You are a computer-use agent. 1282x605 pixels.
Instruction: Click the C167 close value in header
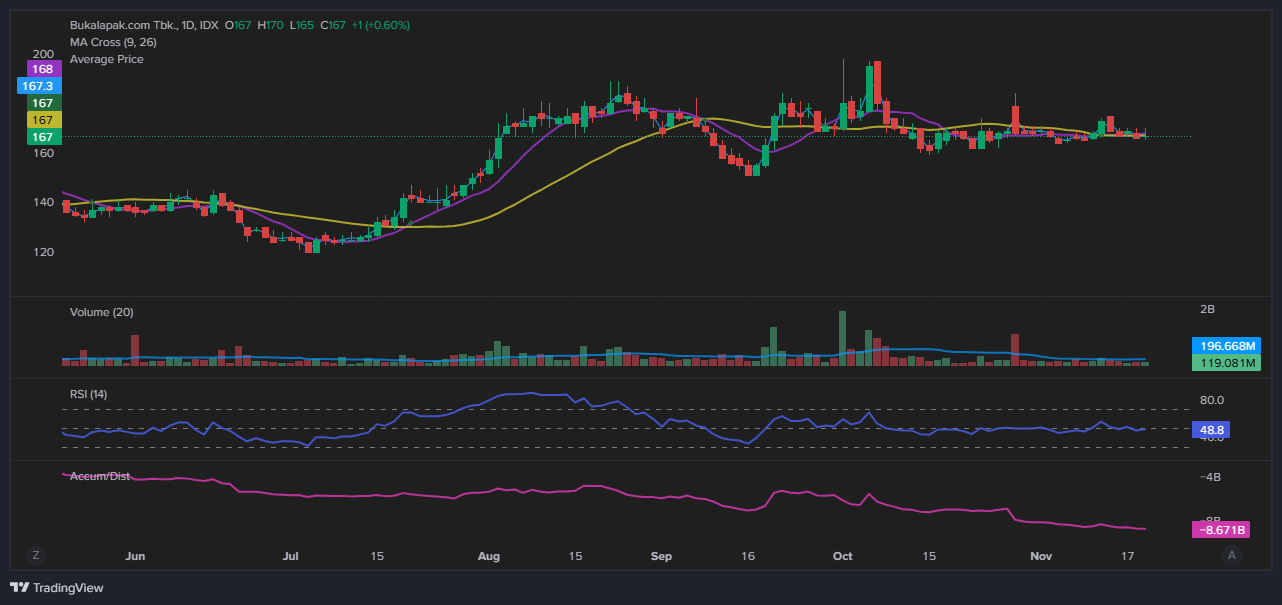333,25
